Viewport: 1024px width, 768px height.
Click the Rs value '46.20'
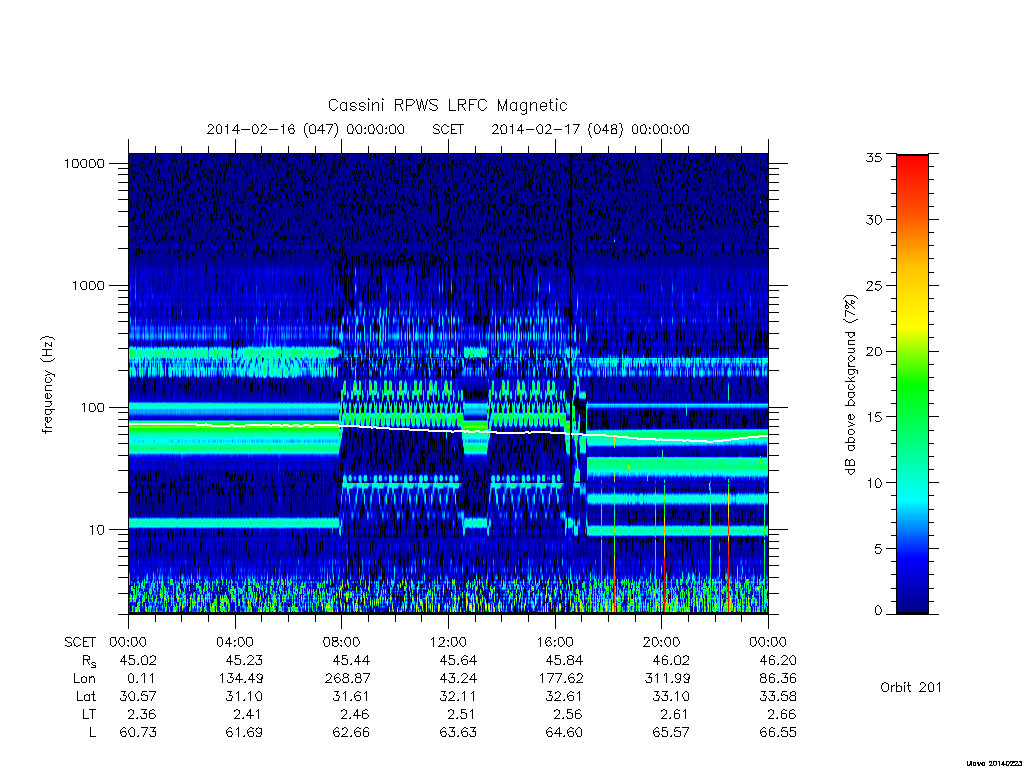[x=778, y=660]
